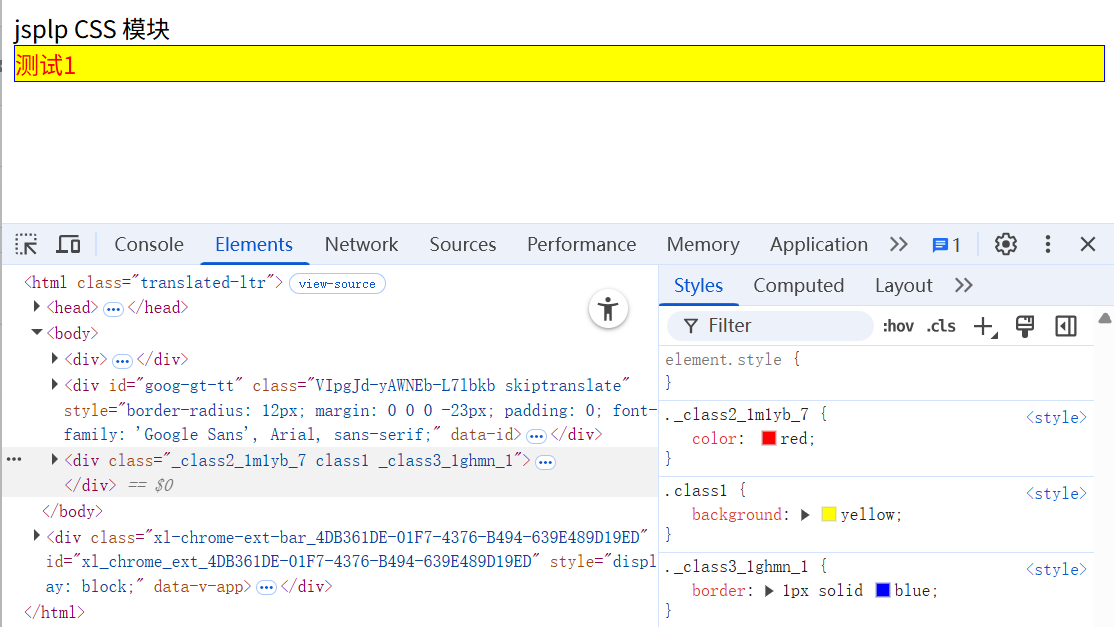Toggle the device toolbar icon
This screenshot has height=627, width=1114.
tap(68, 244)
